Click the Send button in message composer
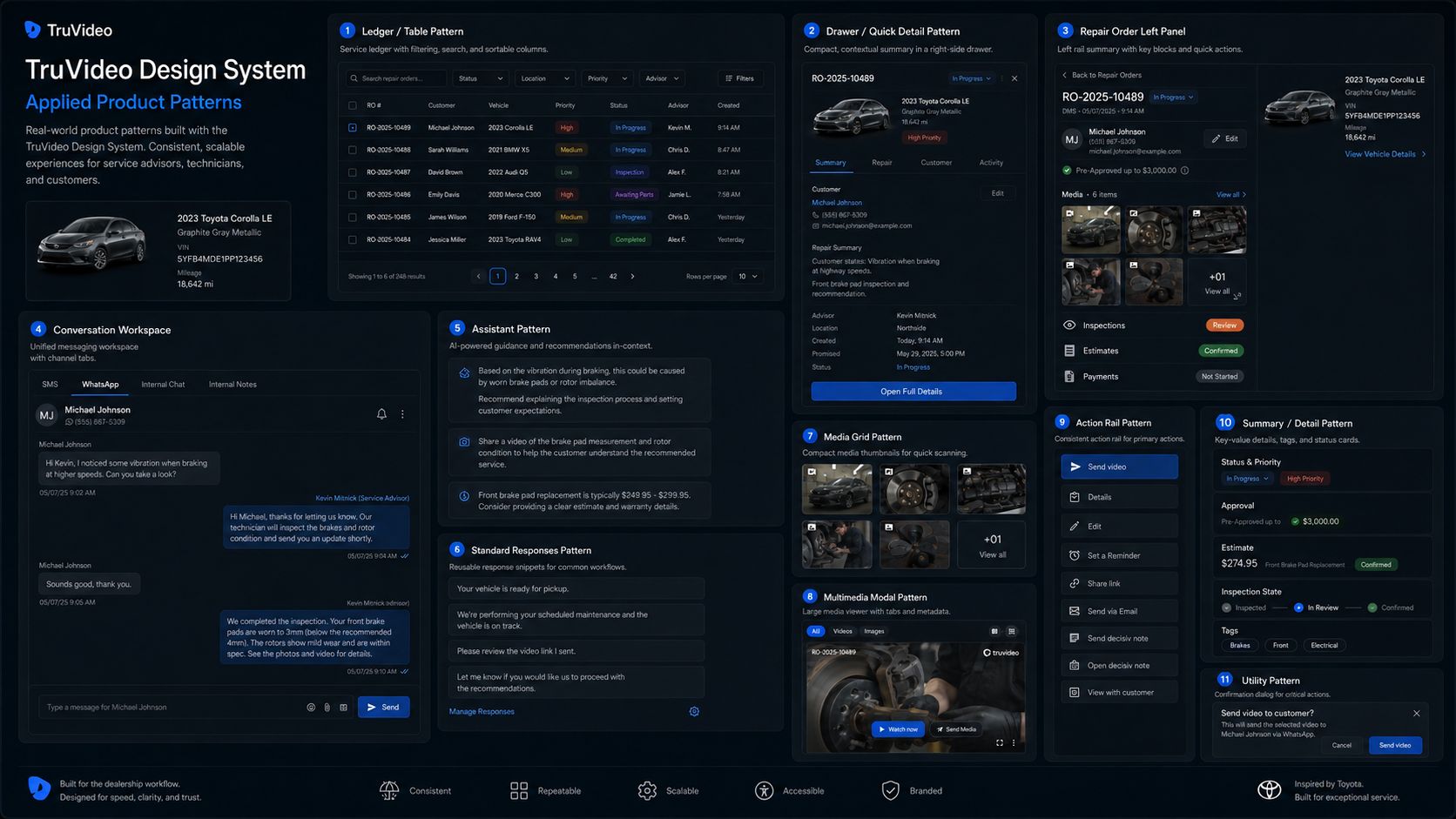The width and height of the screenshot is (1456, 819). tap(383, 708)
